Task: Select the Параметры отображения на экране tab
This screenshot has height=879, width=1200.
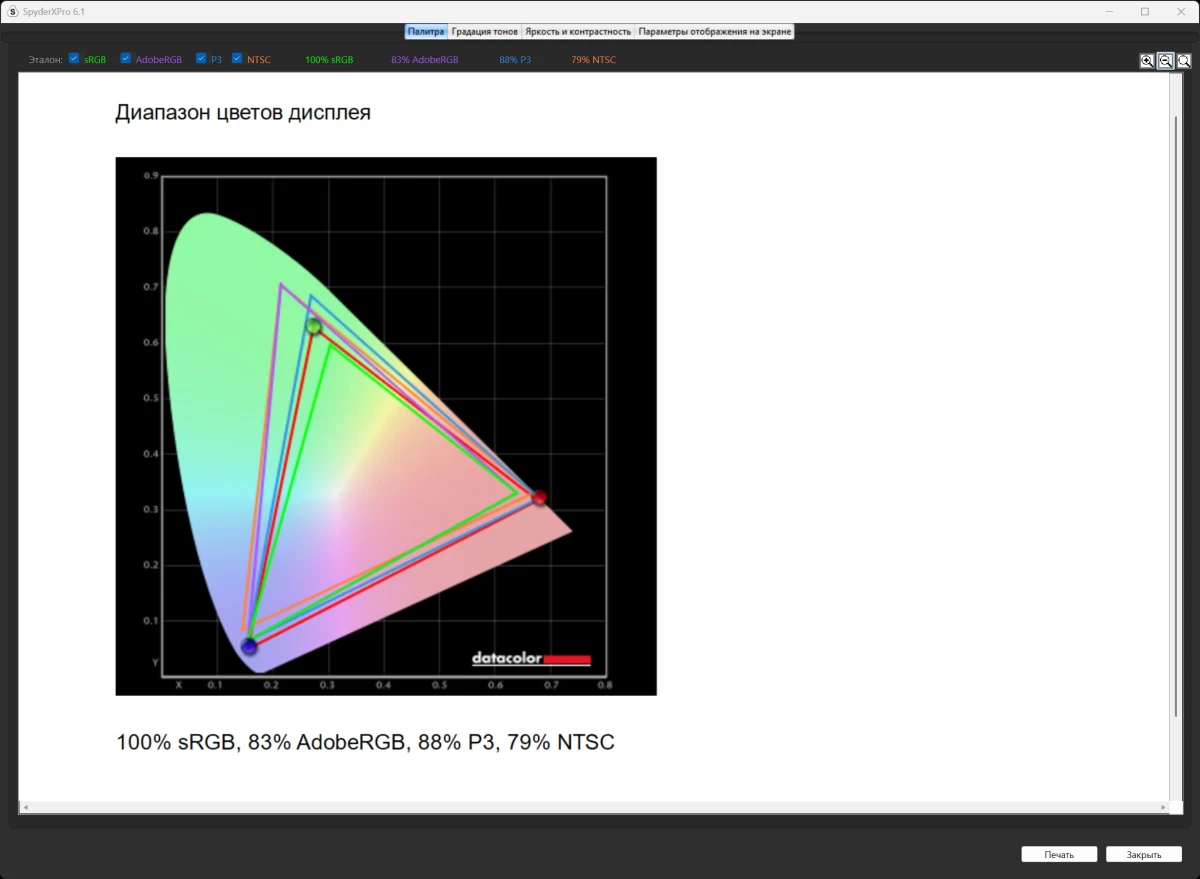Action: tap(714, 32)
